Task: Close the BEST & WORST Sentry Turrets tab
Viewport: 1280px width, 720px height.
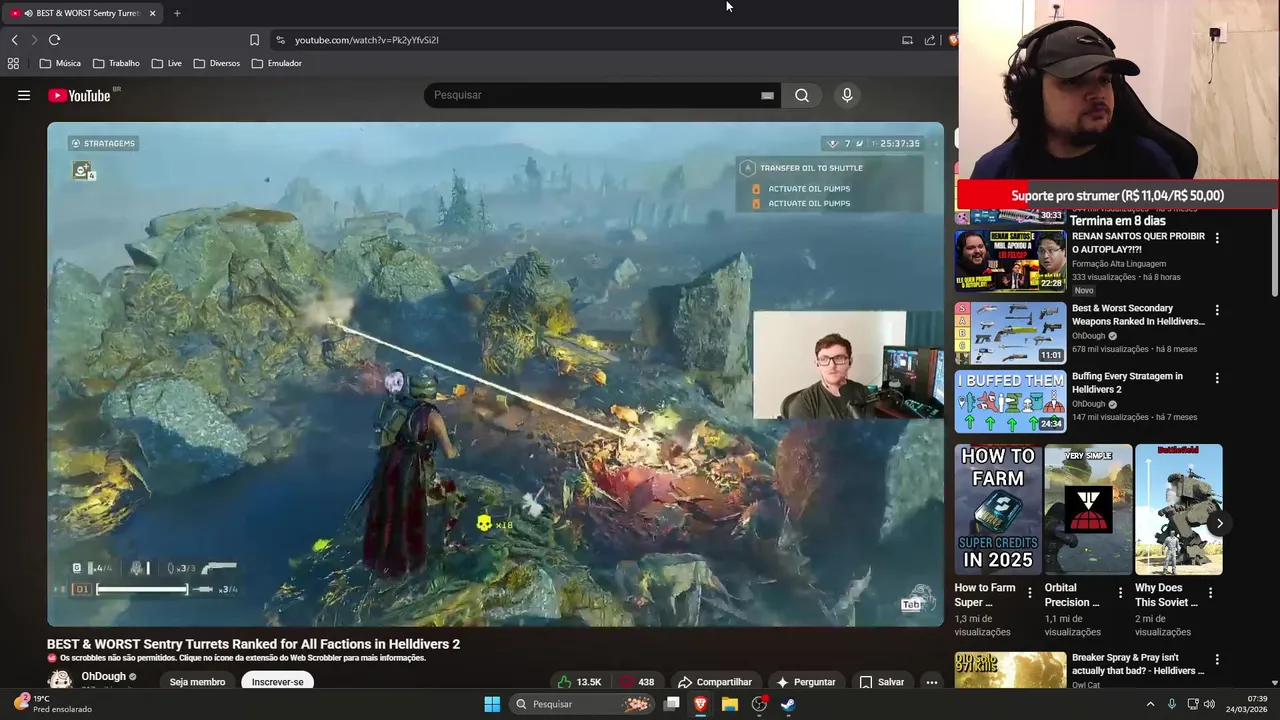Action: click(153, 13)
